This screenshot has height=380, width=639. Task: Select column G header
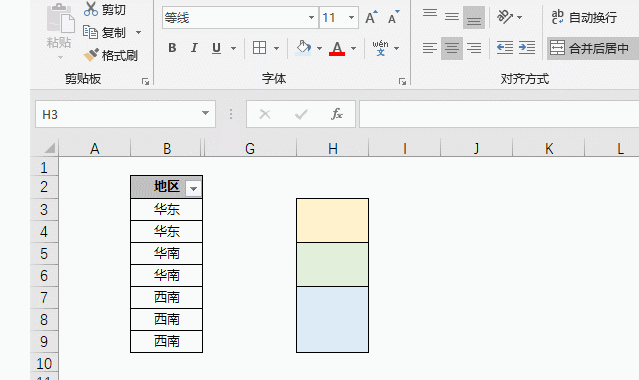[x=250, y=148]
